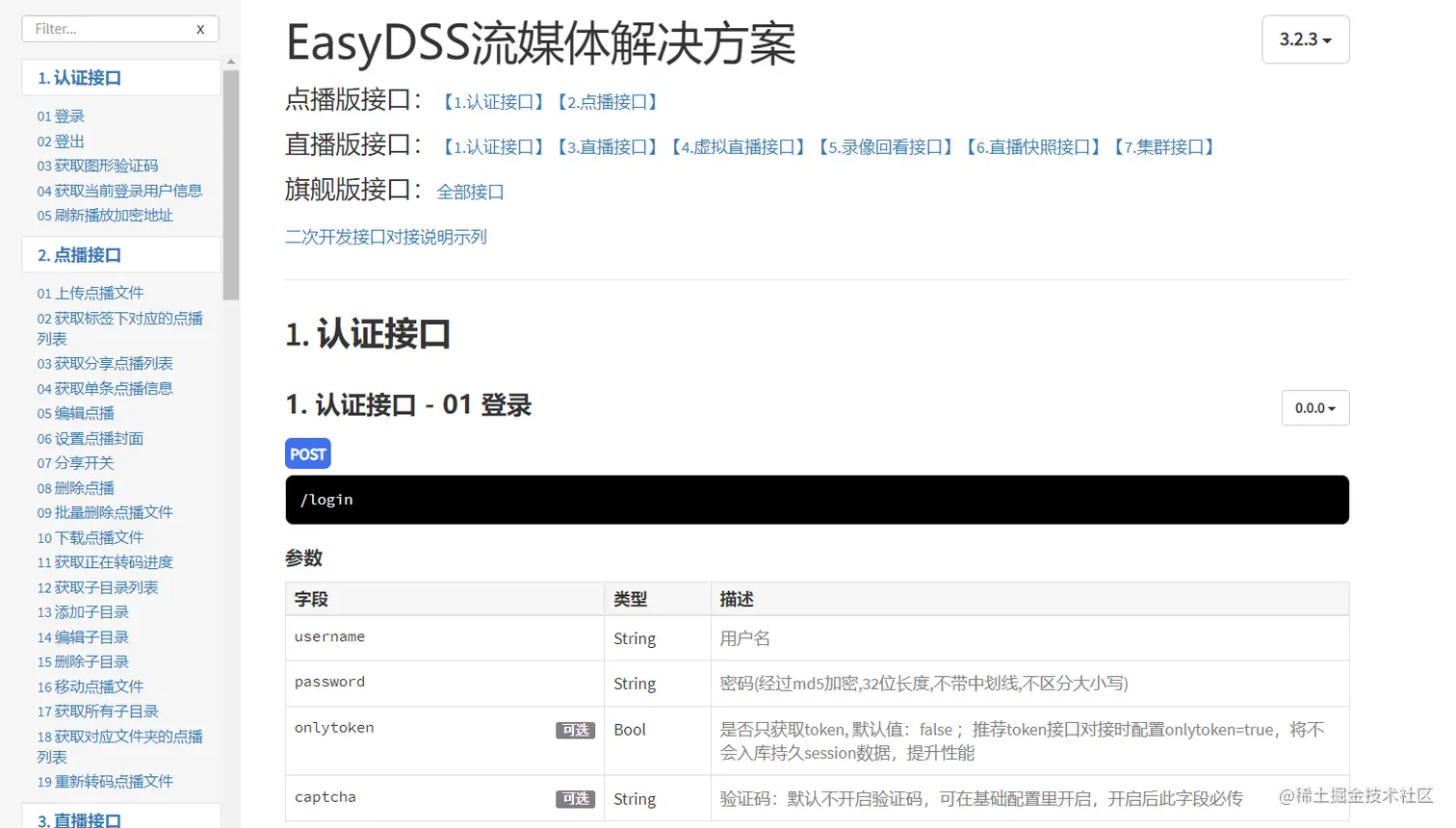Open the 3.2.3 version dropdown
This screenshot has height=828, width=1456.
pyautogui.click(x=1306, y=39)
